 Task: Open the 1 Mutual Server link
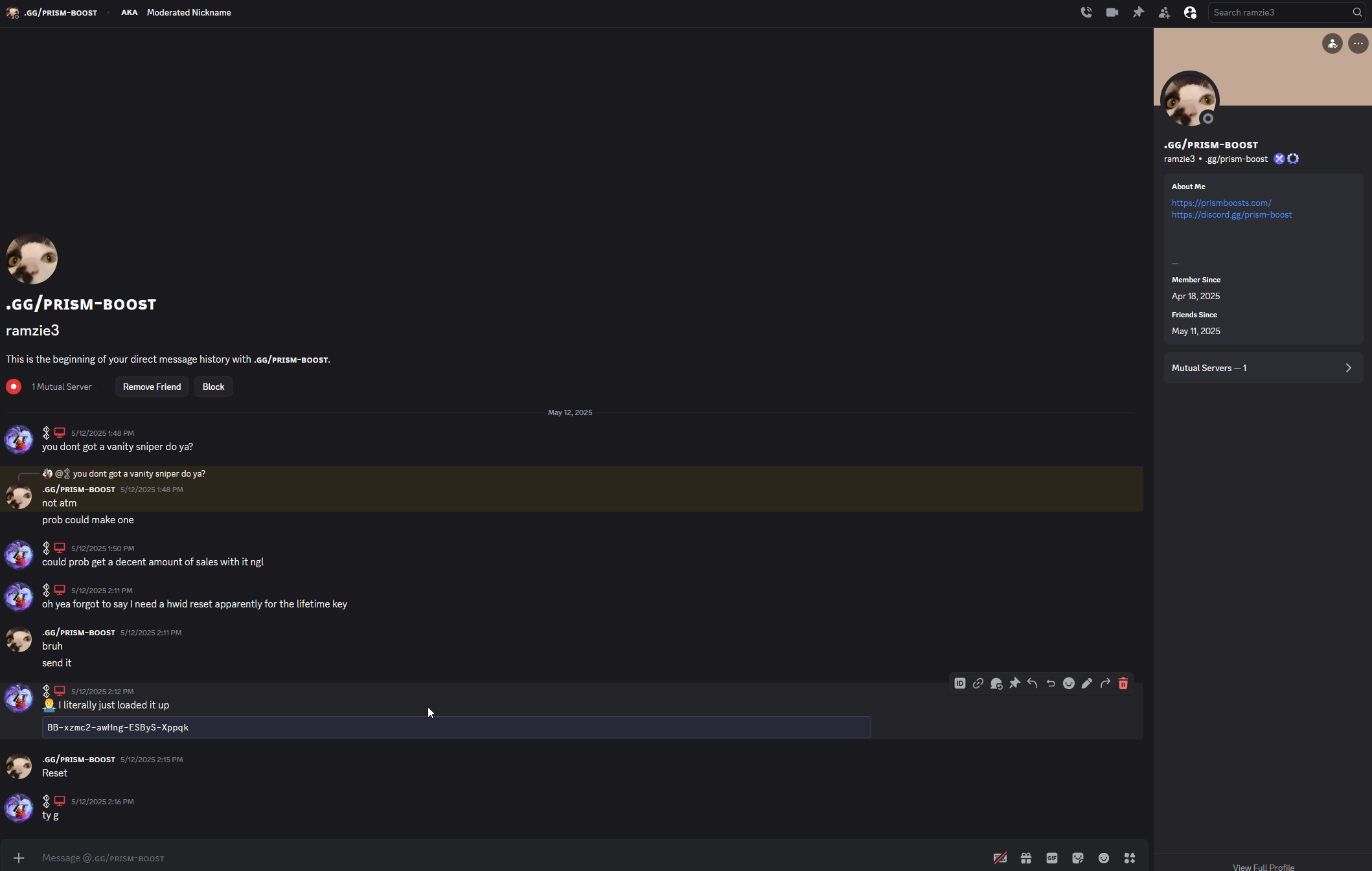pos(62,387)
